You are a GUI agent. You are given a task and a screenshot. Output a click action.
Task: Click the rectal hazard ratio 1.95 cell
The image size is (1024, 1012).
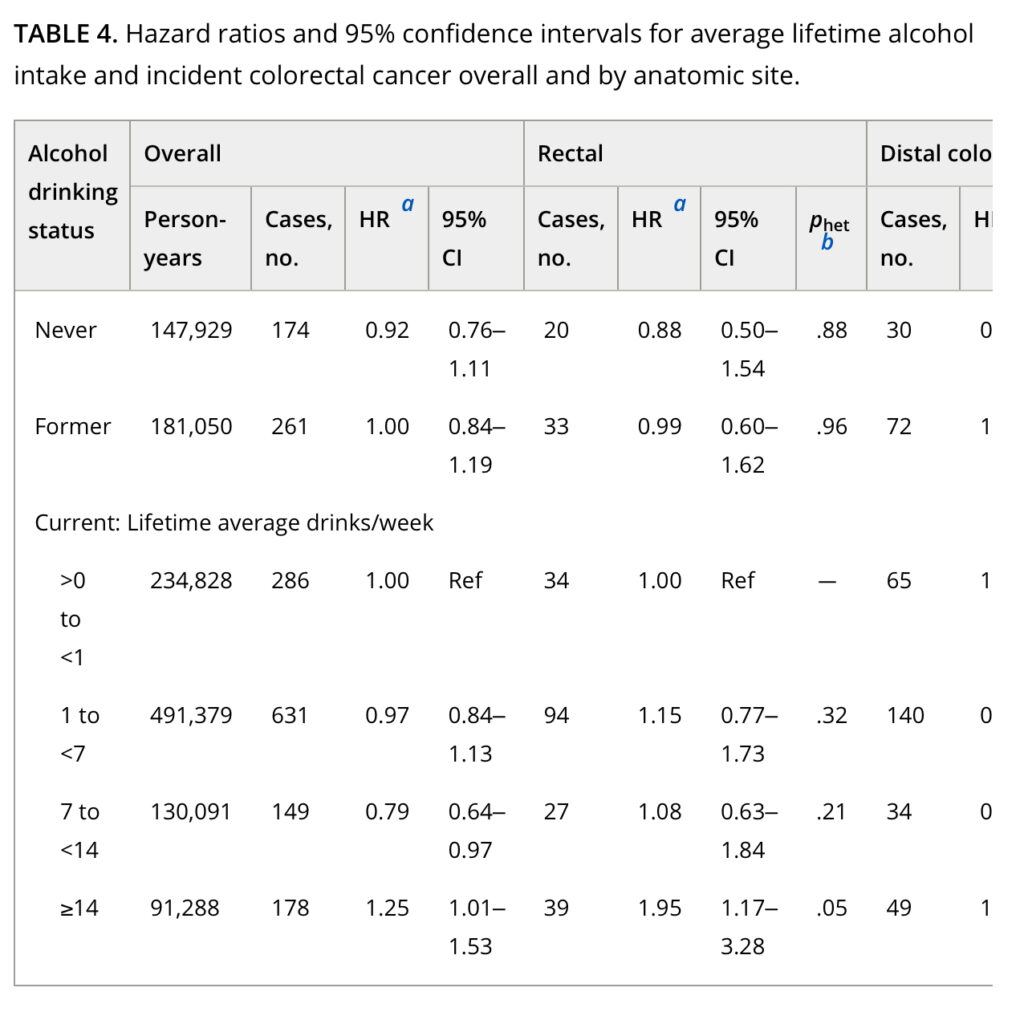pos(660,908)
